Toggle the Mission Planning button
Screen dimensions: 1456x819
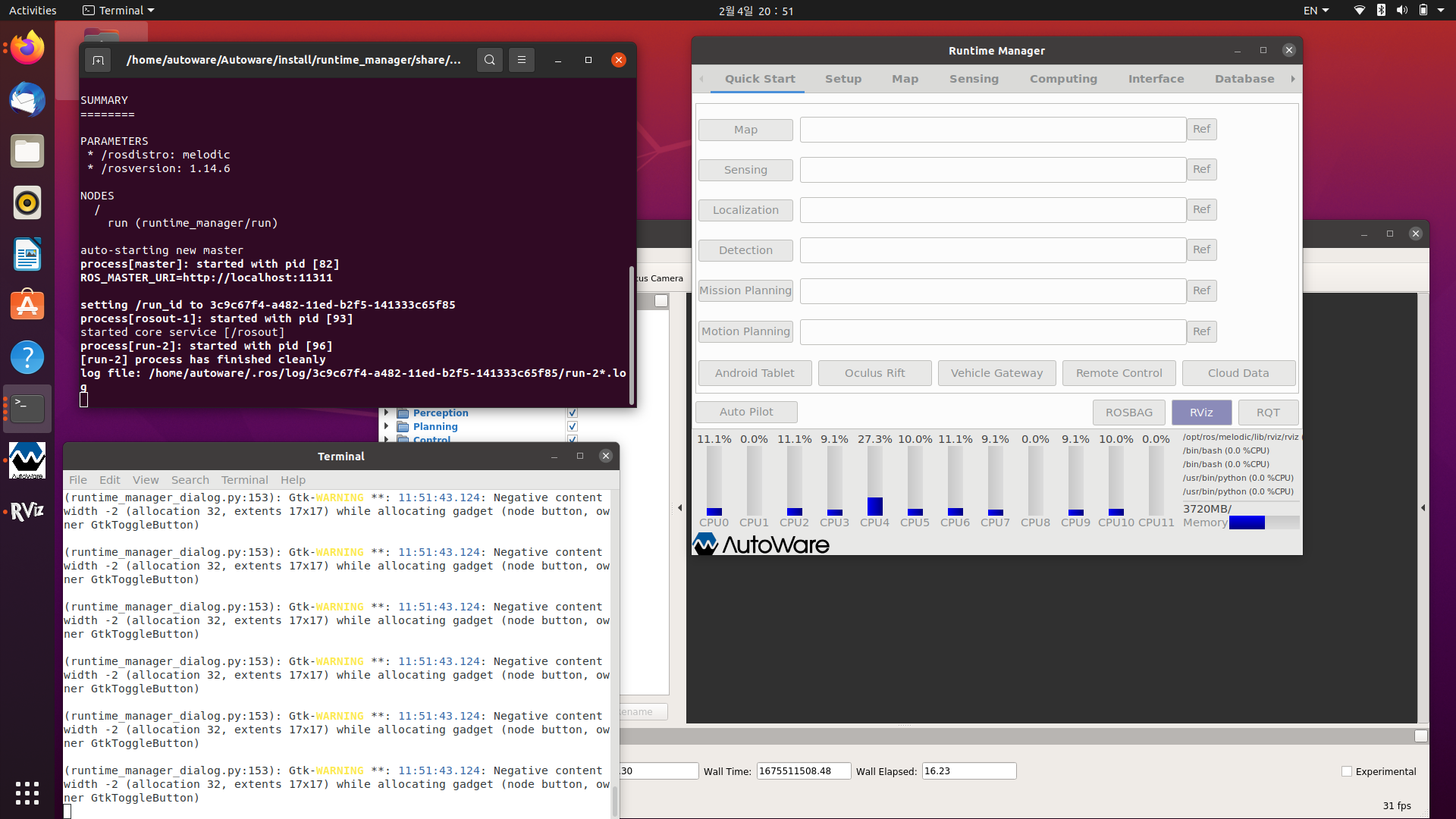tap(745, 290)
